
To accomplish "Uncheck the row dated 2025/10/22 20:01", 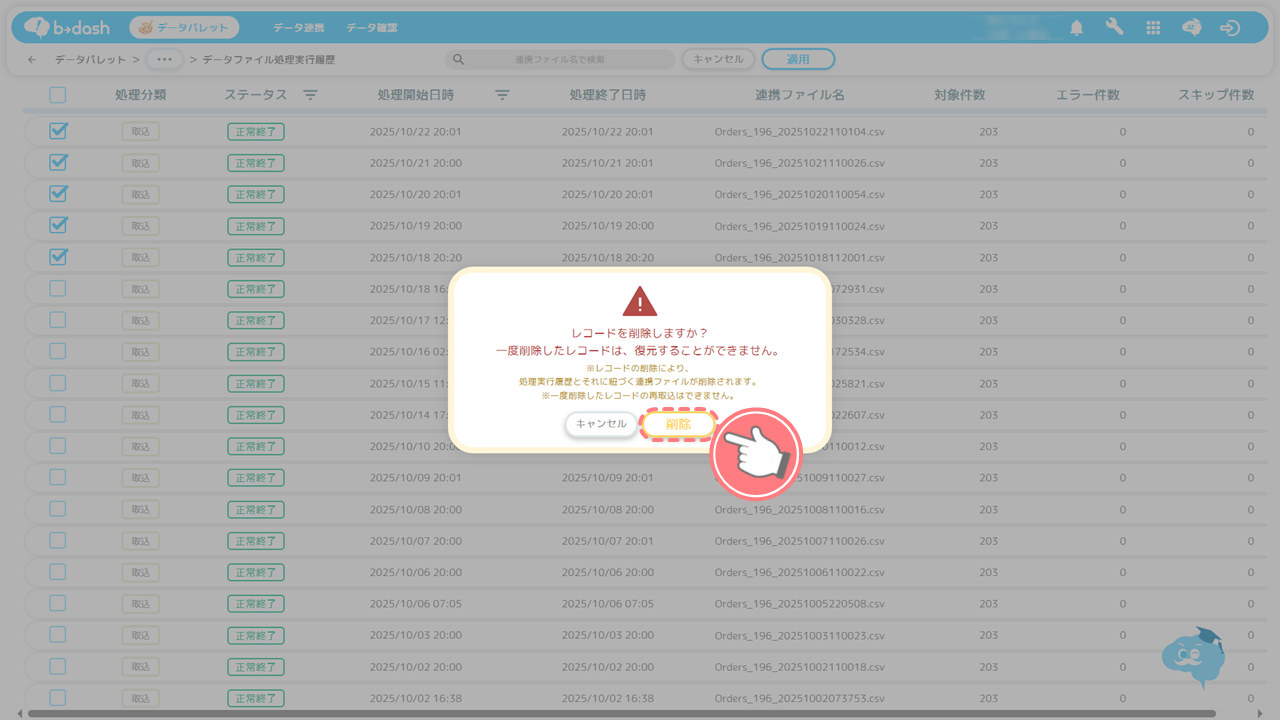I will (x=58, y=131).
